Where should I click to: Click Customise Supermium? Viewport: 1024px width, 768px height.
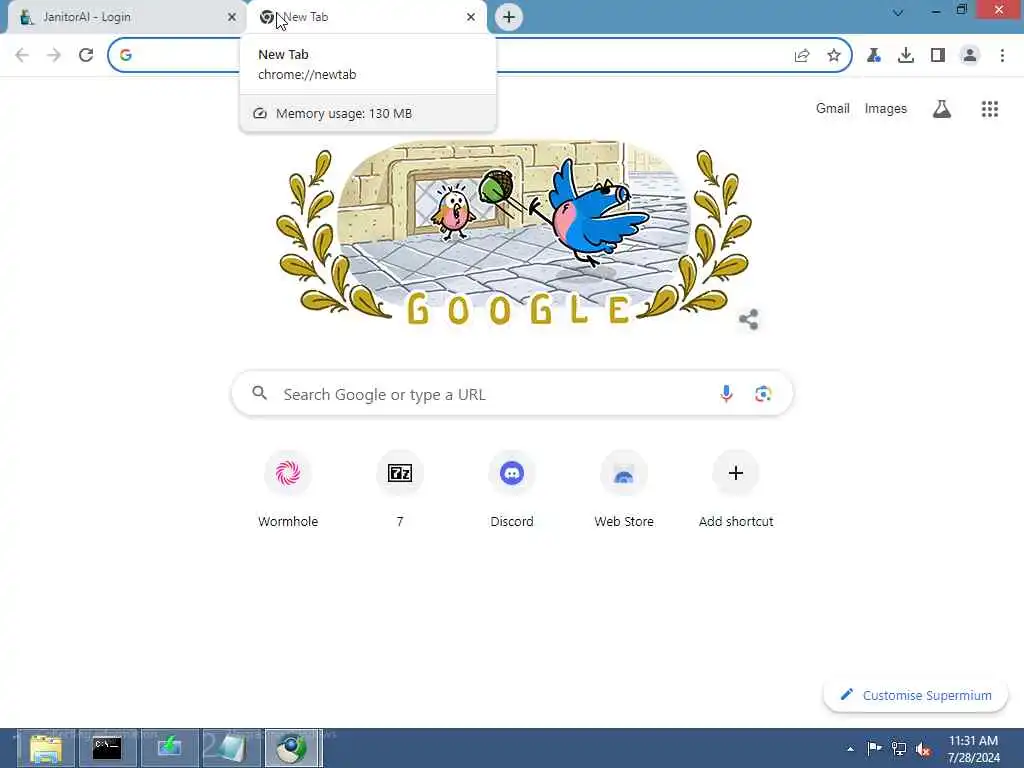pos(916,695)
